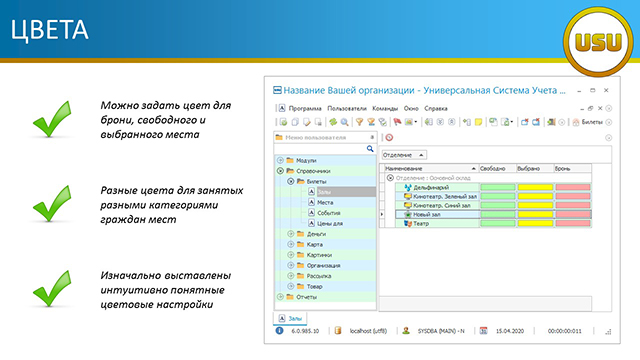Image resolution: width=640 pixels, height=360 pixels.
Task: Select the Места tree item
Action: point(325,202)
